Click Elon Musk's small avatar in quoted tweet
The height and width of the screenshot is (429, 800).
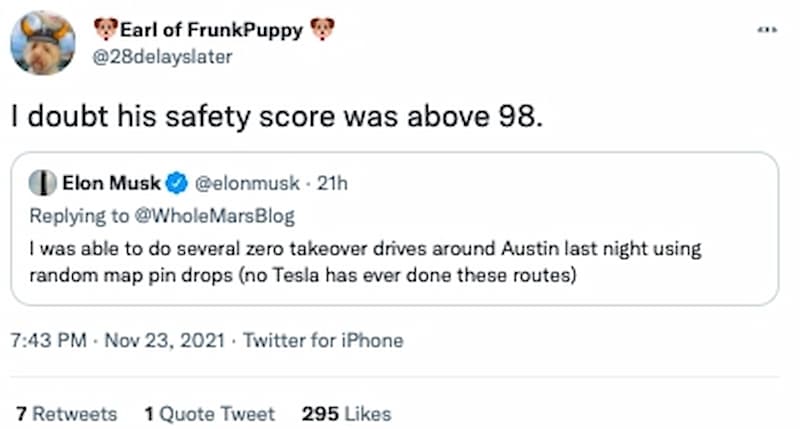[x=42, y=183]
